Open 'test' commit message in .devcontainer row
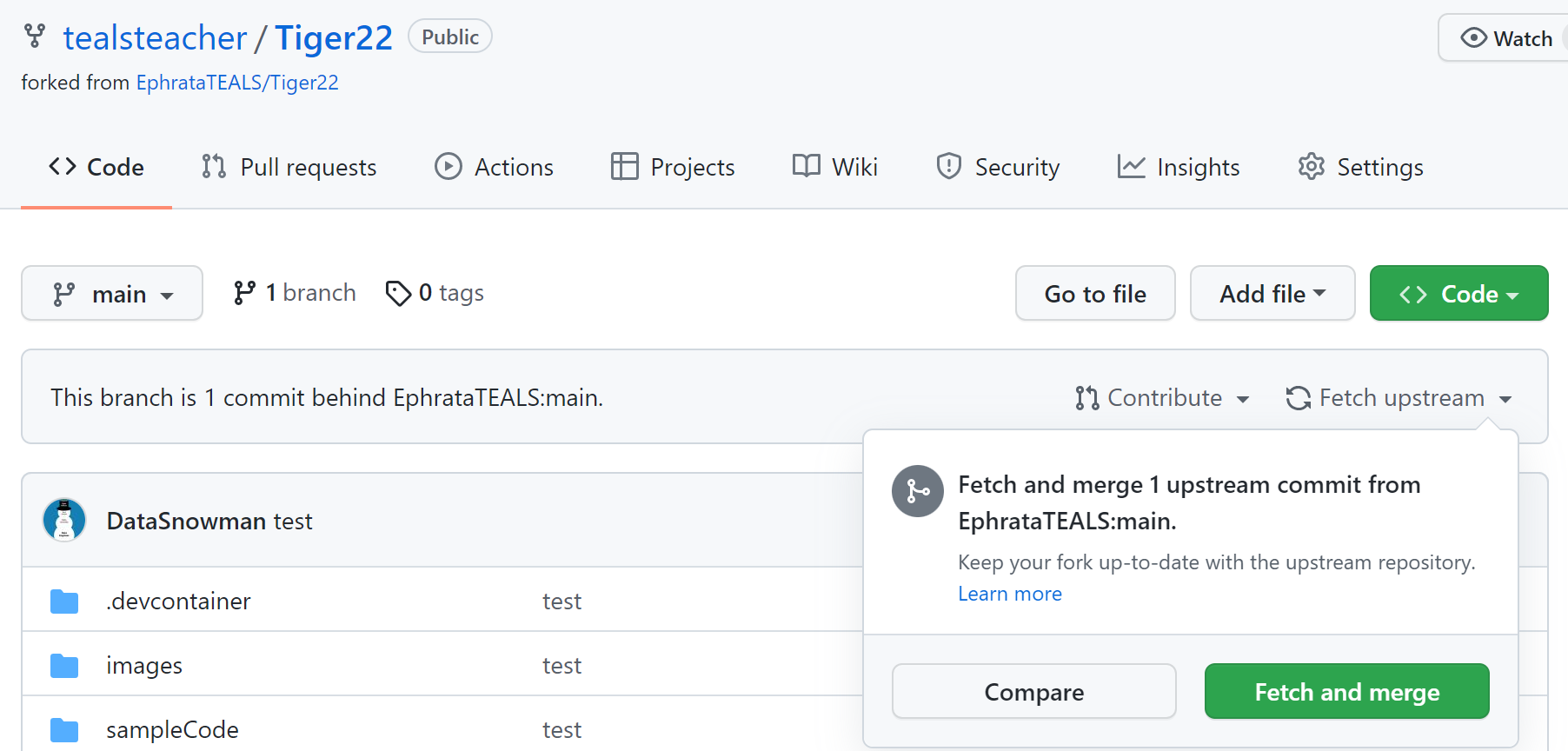 [561, 601]
